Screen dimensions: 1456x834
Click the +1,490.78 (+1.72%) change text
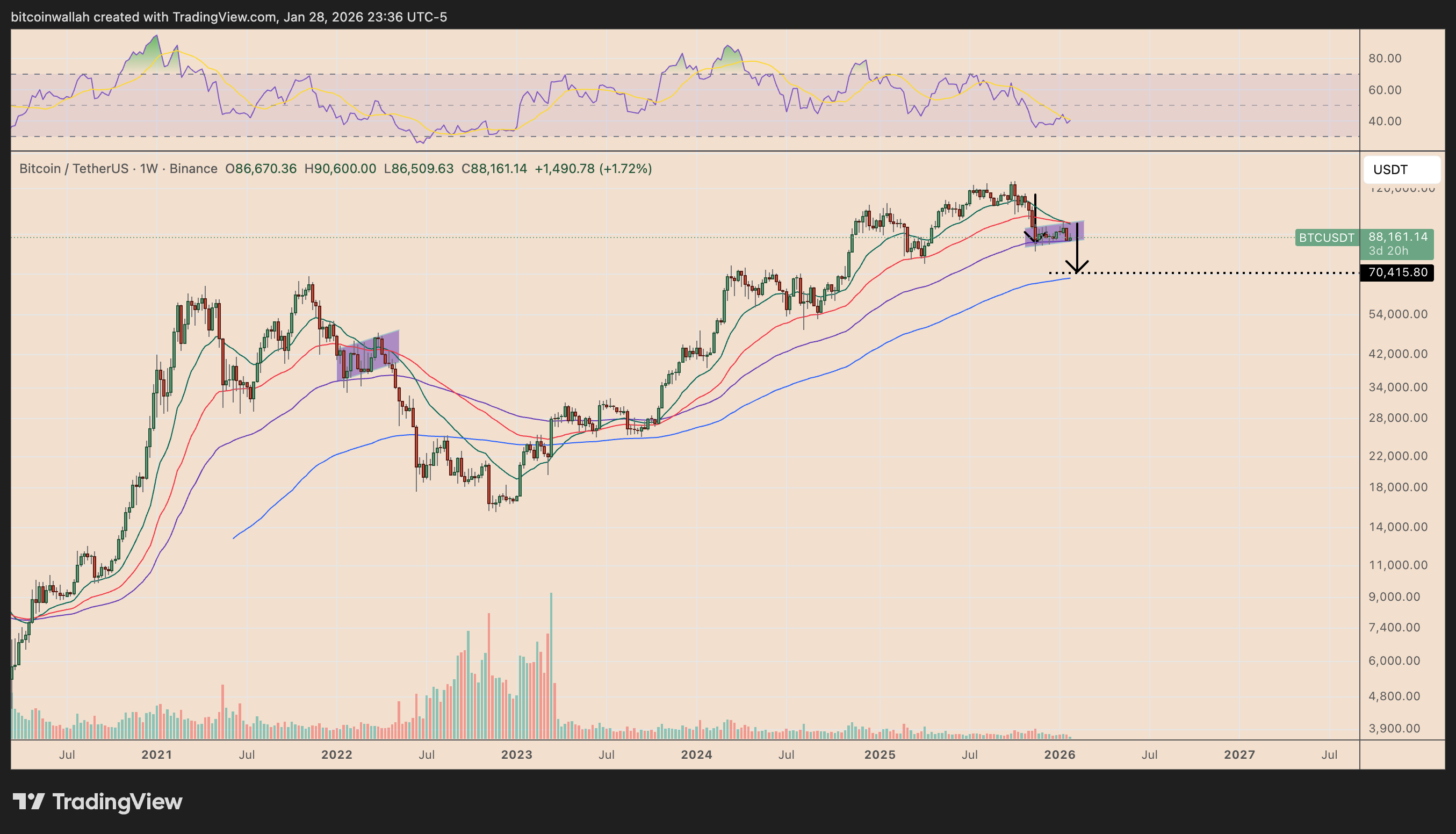click(x=593, y=169)
